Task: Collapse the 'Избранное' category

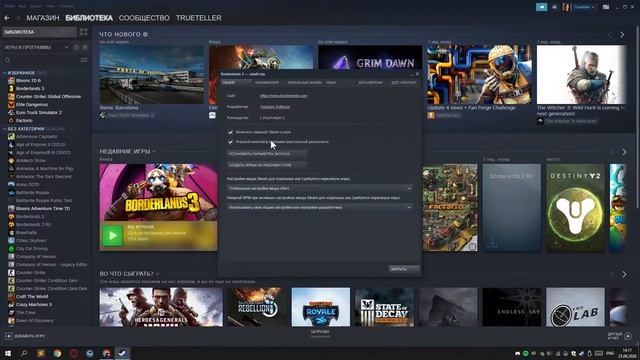Action: pos(4,73)
